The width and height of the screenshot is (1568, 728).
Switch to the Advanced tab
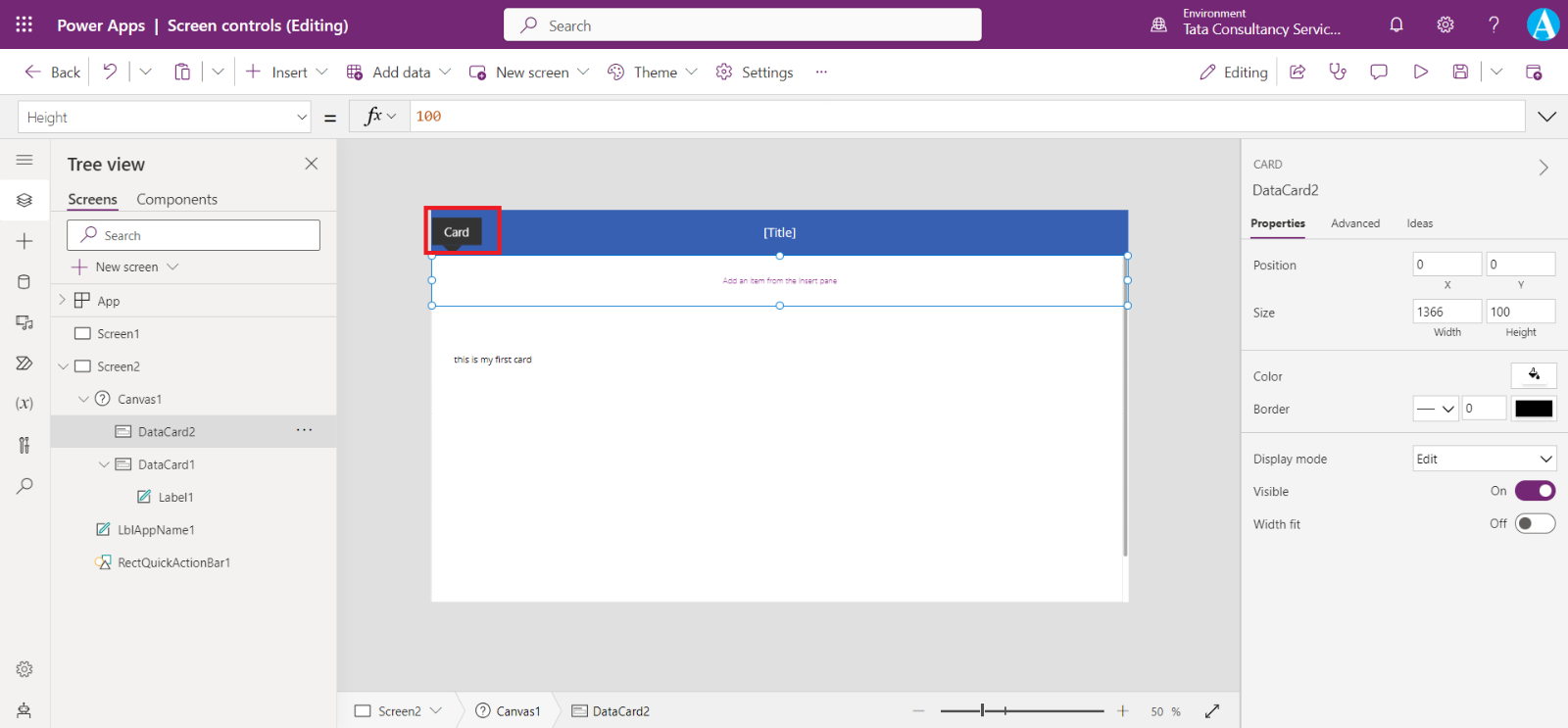pyautogui.click(x=1354, y=223)
